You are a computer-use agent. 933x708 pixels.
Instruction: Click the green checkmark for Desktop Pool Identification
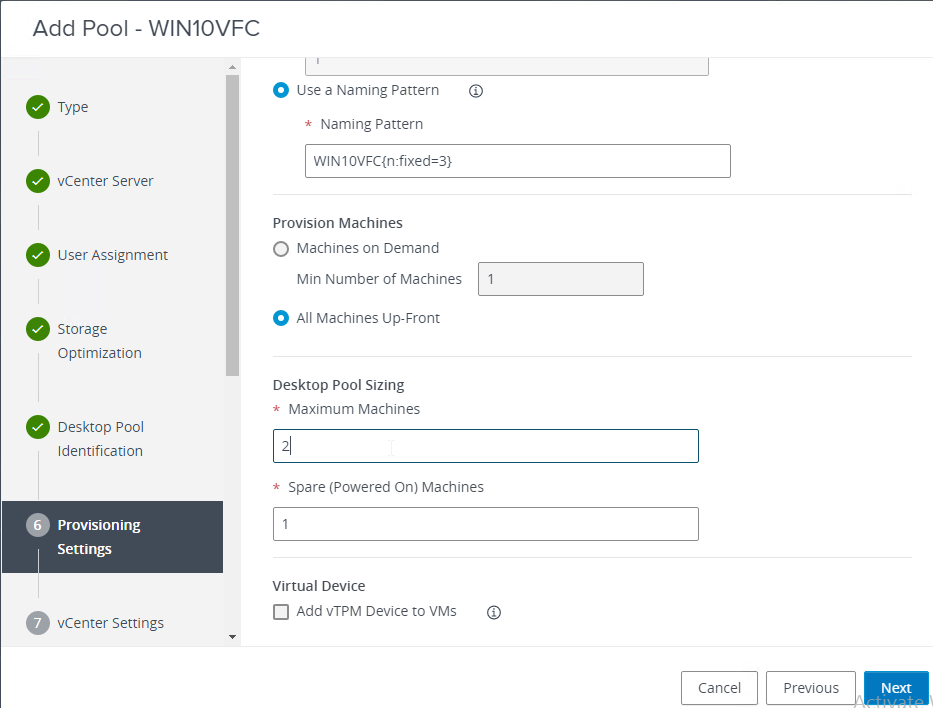[38, 427]
